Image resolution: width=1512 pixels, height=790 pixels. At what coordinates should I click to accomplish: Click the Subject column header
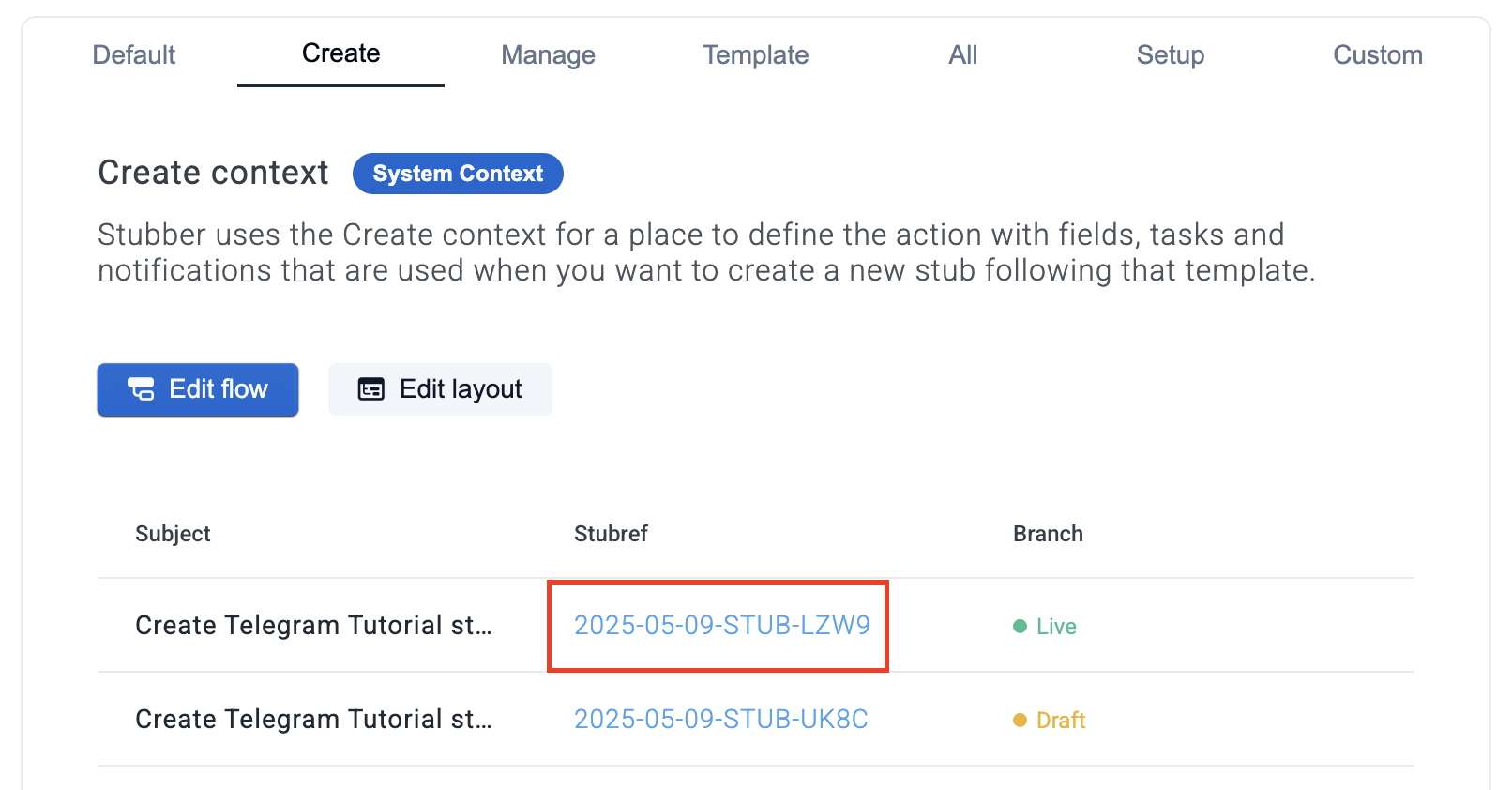173,534
